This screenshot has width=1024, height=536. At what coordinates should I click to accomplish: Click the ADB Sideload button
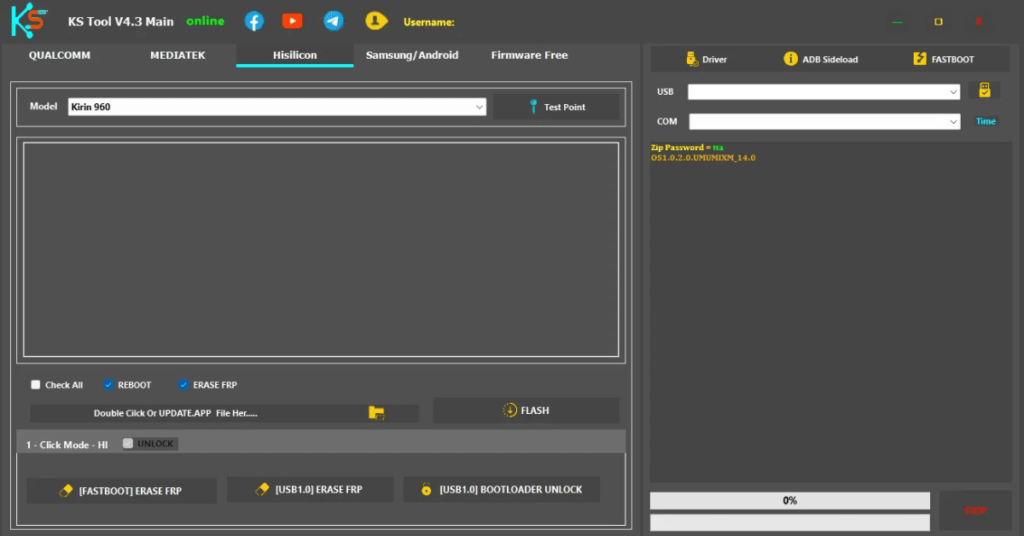click(821, 59)
